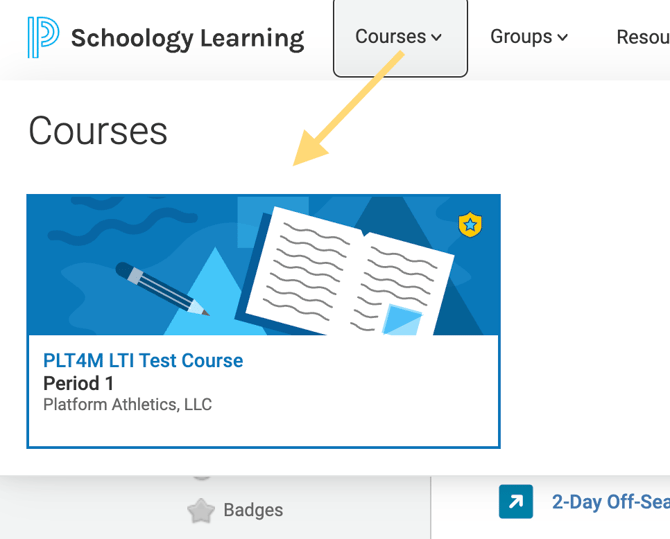The height and width of the screenshot is (539, 670).
Task: Click the gray star Badges icon
Action: 201,510
